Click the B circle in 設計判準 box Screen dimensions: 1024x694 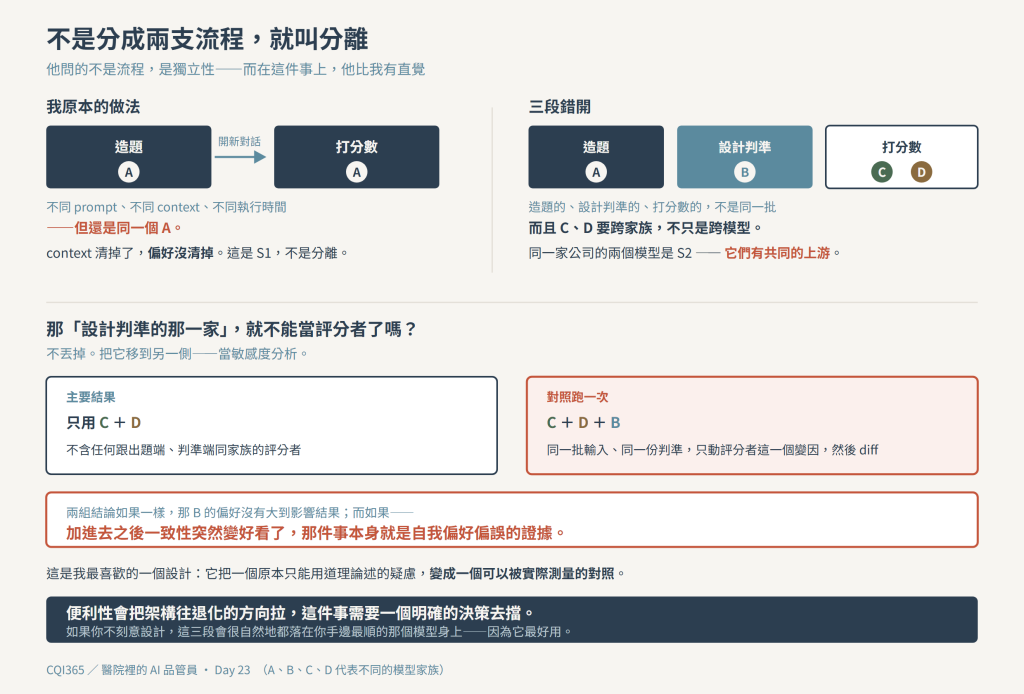click(744, 172)
